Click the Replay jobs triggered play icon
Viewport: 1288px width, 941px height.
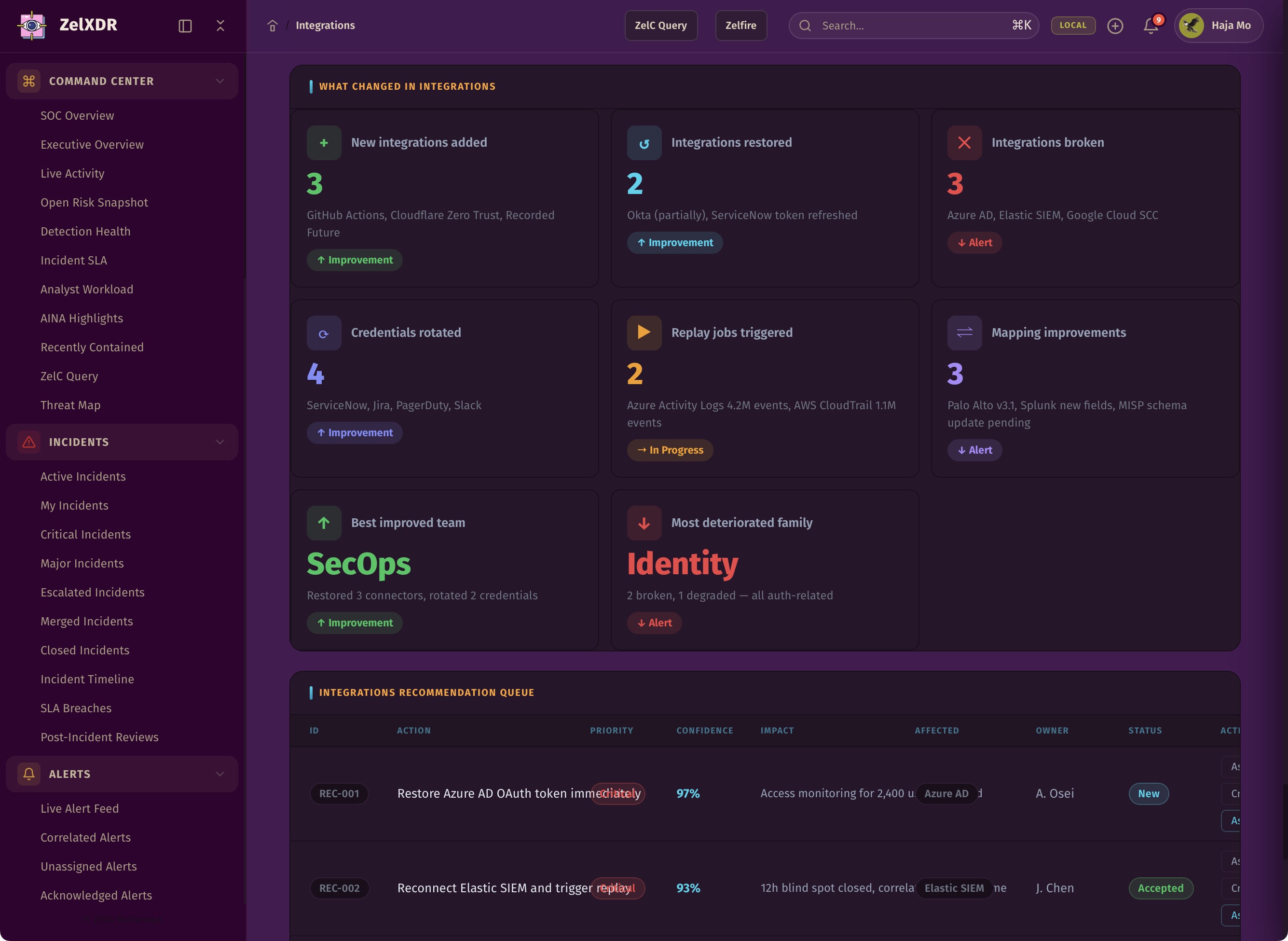644,332
